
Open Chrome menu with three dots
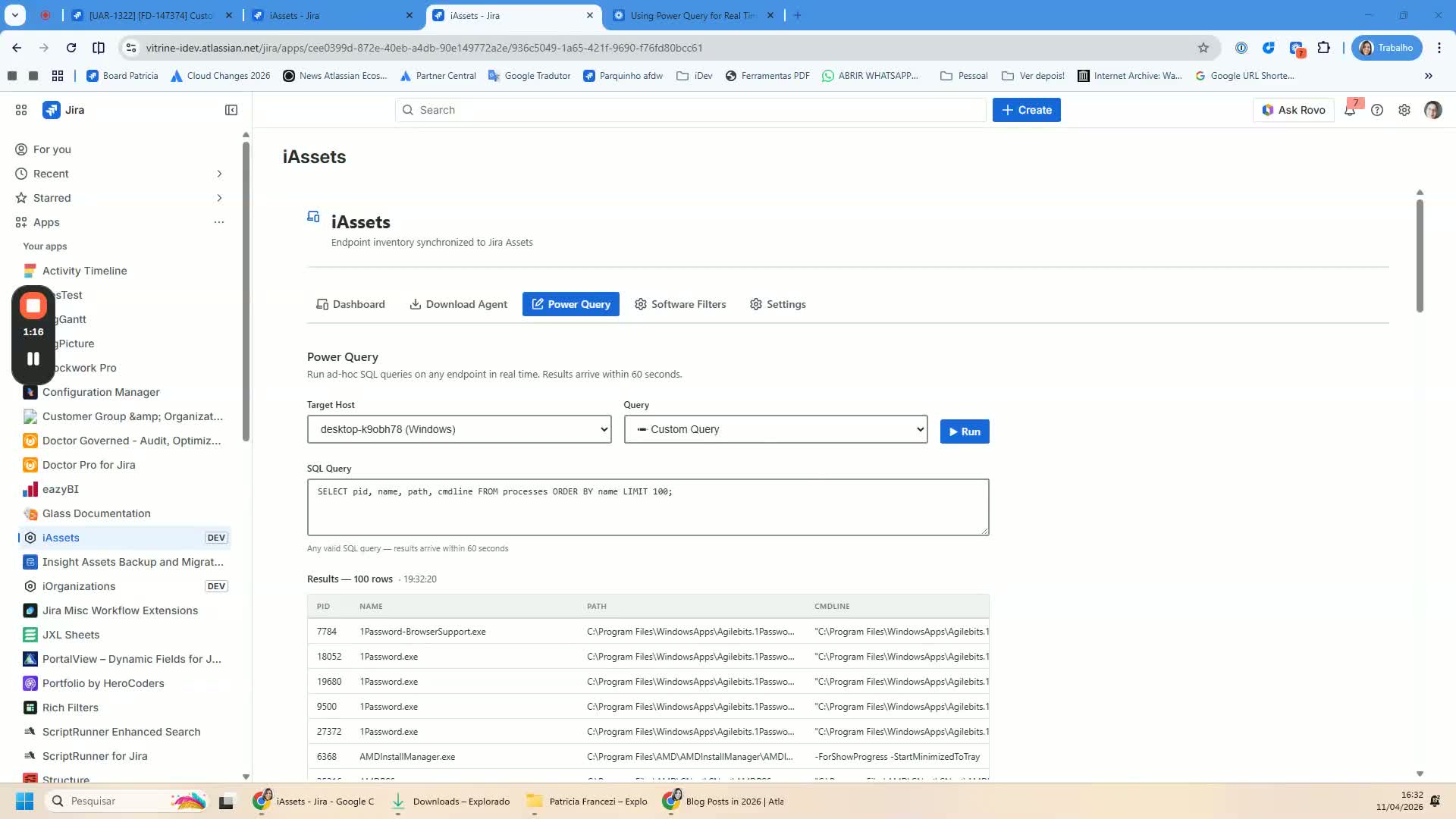click(x=1439, y=48)
